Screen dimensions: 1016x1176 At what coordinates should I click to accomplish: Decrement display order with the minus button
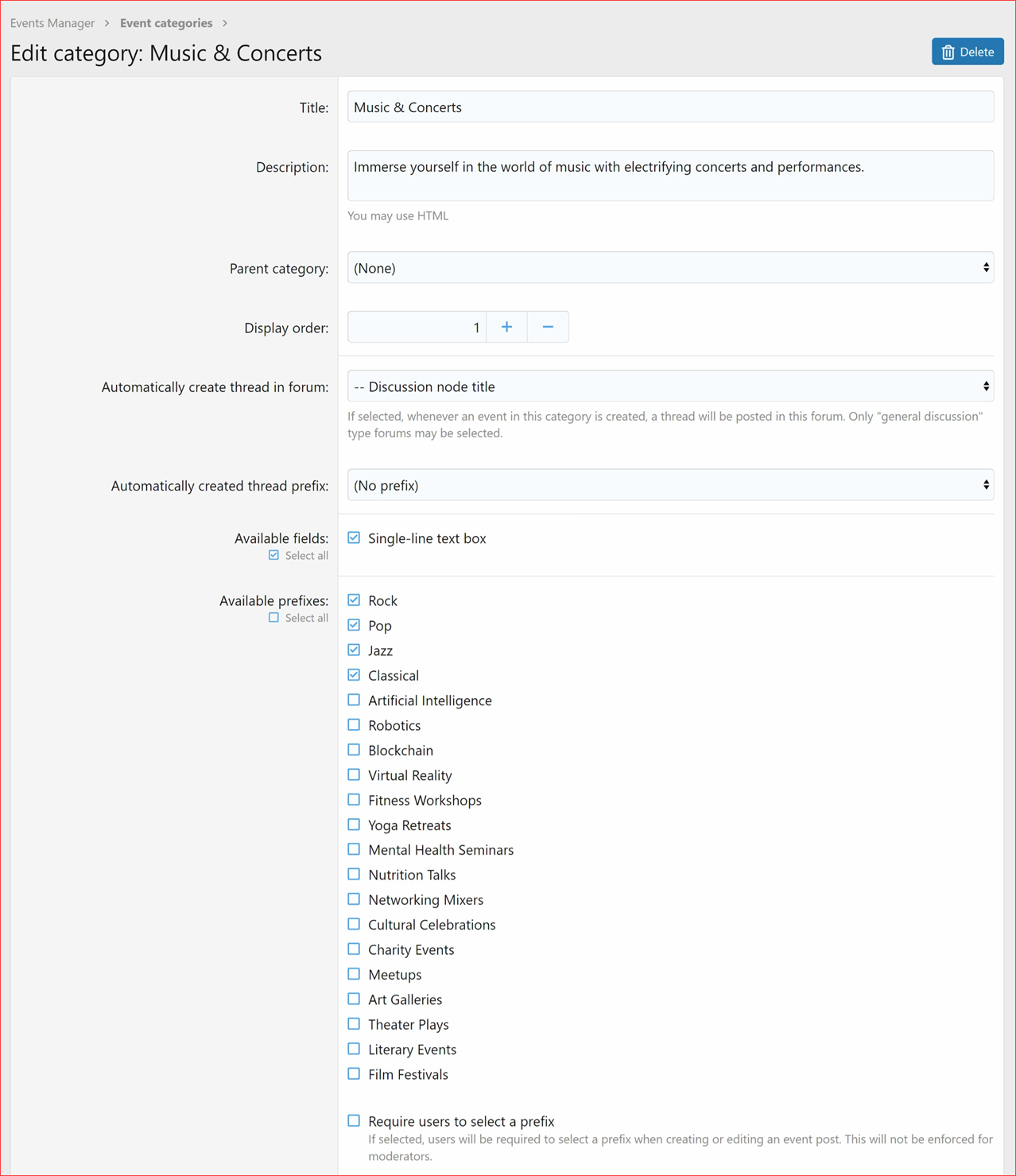548,326
